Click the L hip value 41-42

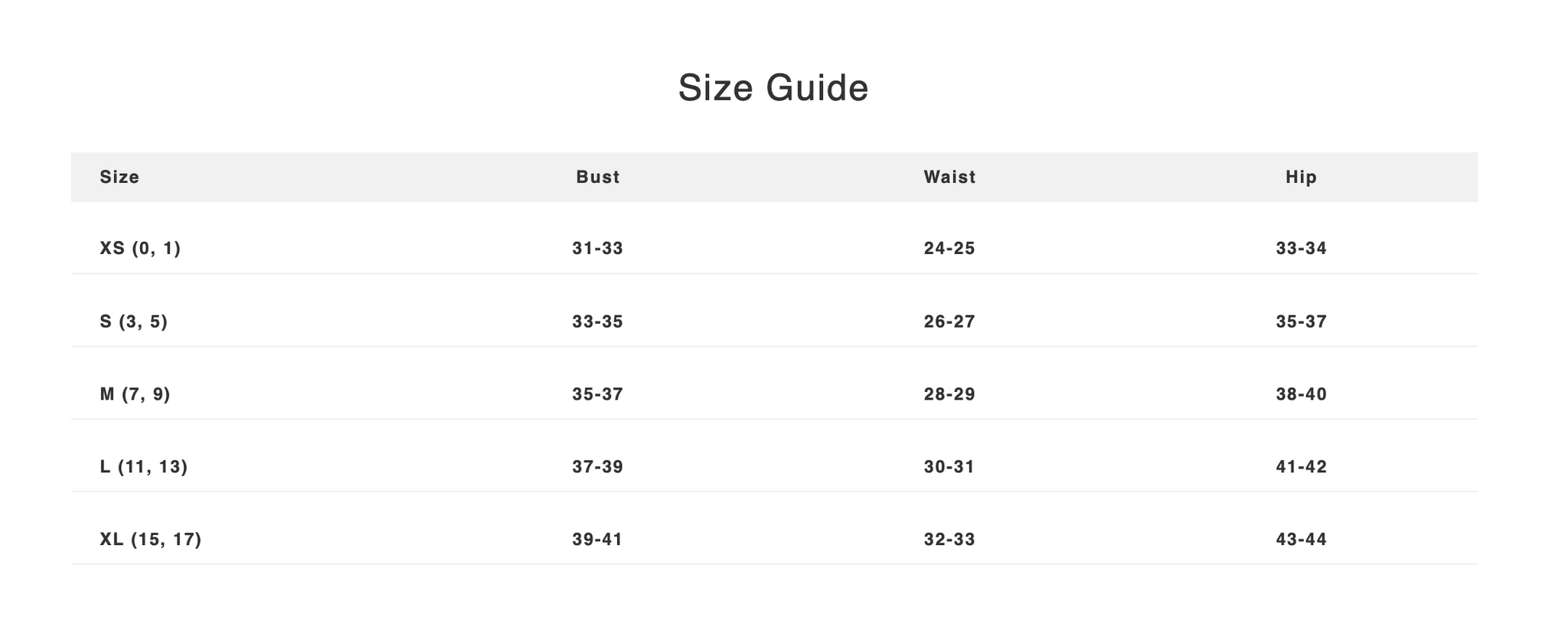[x=1301, y=467]
